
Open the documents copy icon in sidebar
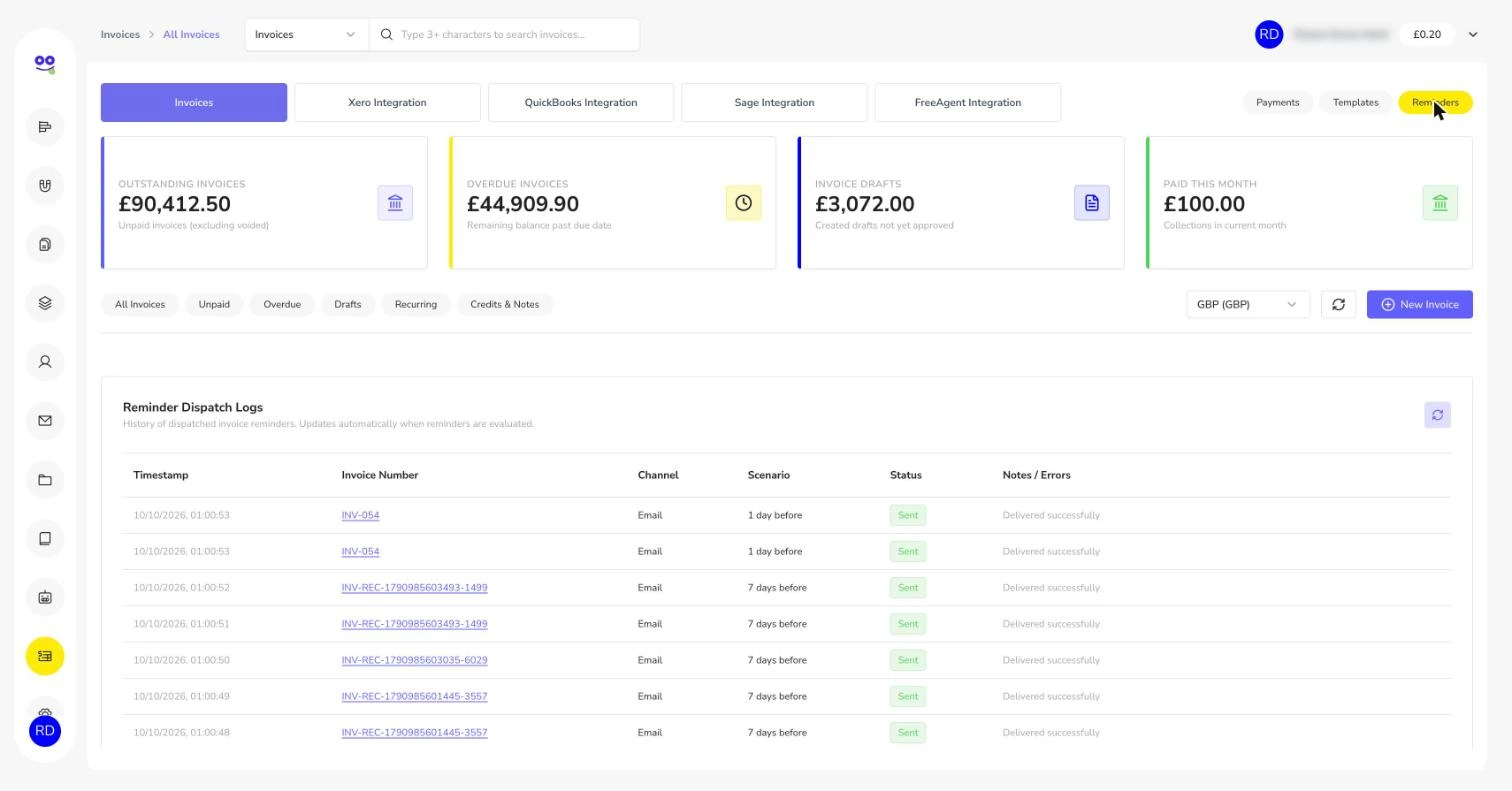coord(44,245)
